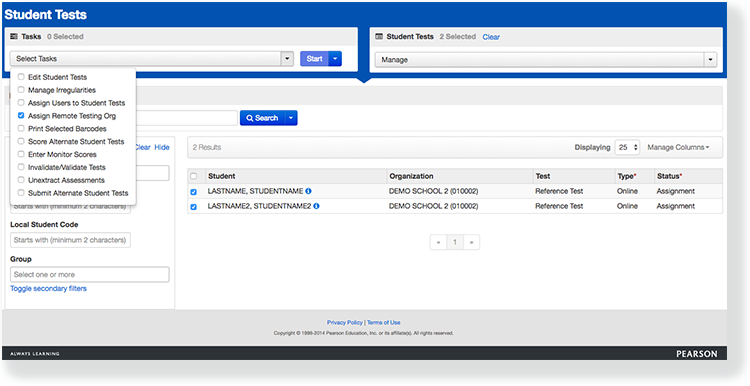The image size is (750, 386).
Task: Click the Search button with magnifier icon
Action: [262, 118]
